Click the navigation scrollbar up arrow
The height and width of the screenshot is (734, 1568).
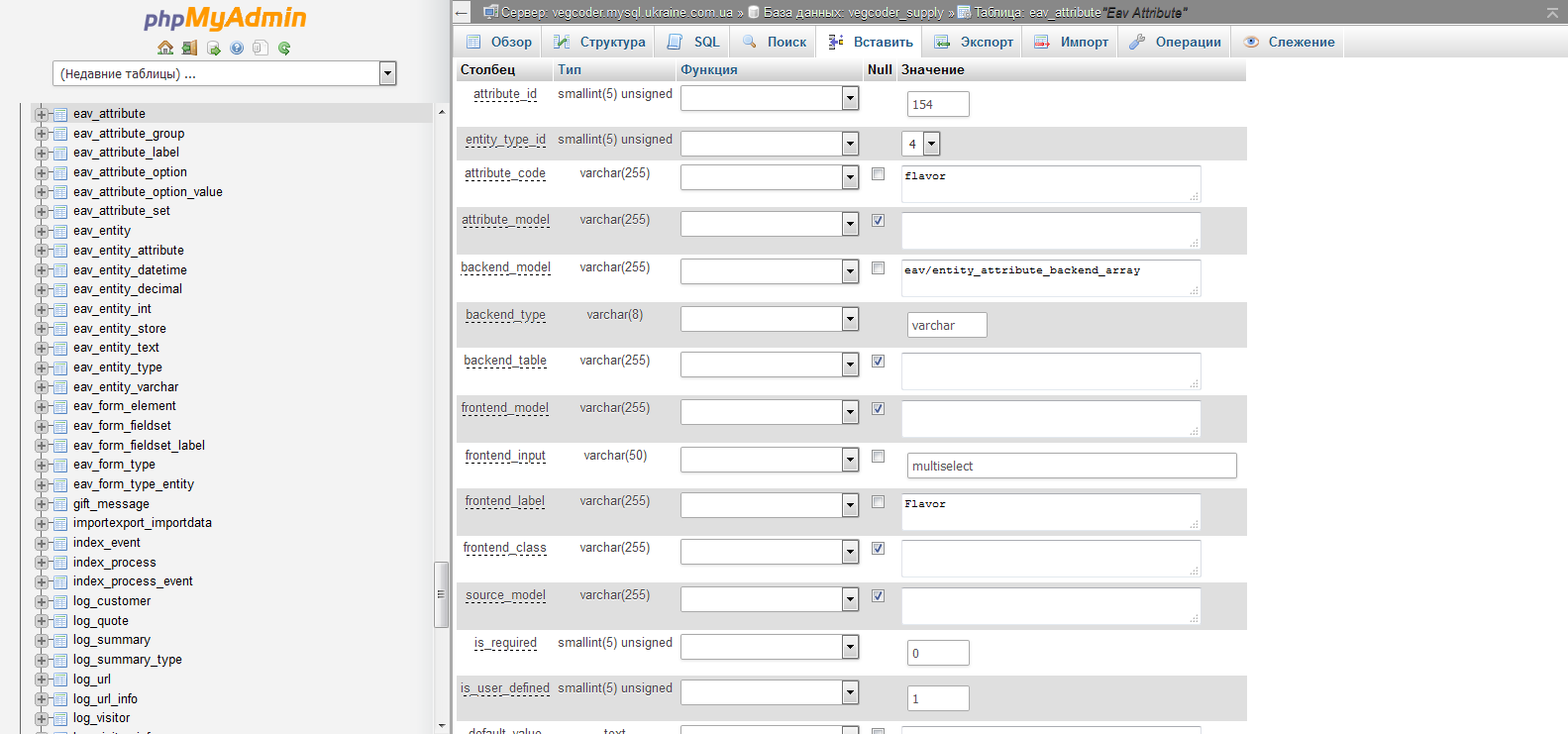pos(442,112)
